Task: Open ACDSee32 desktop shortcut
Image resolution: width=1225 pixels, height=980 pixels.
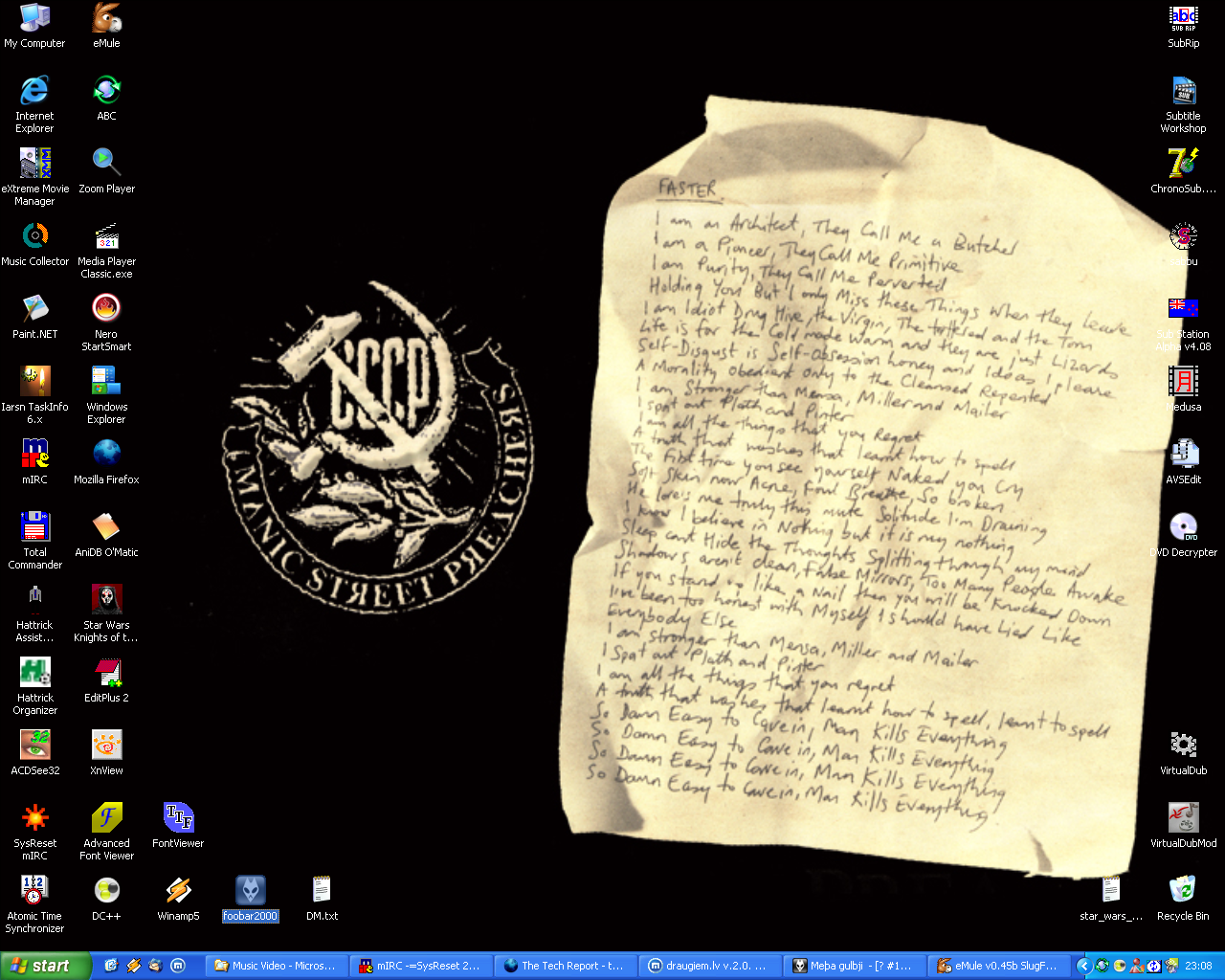Action: (x=34, y=753)
